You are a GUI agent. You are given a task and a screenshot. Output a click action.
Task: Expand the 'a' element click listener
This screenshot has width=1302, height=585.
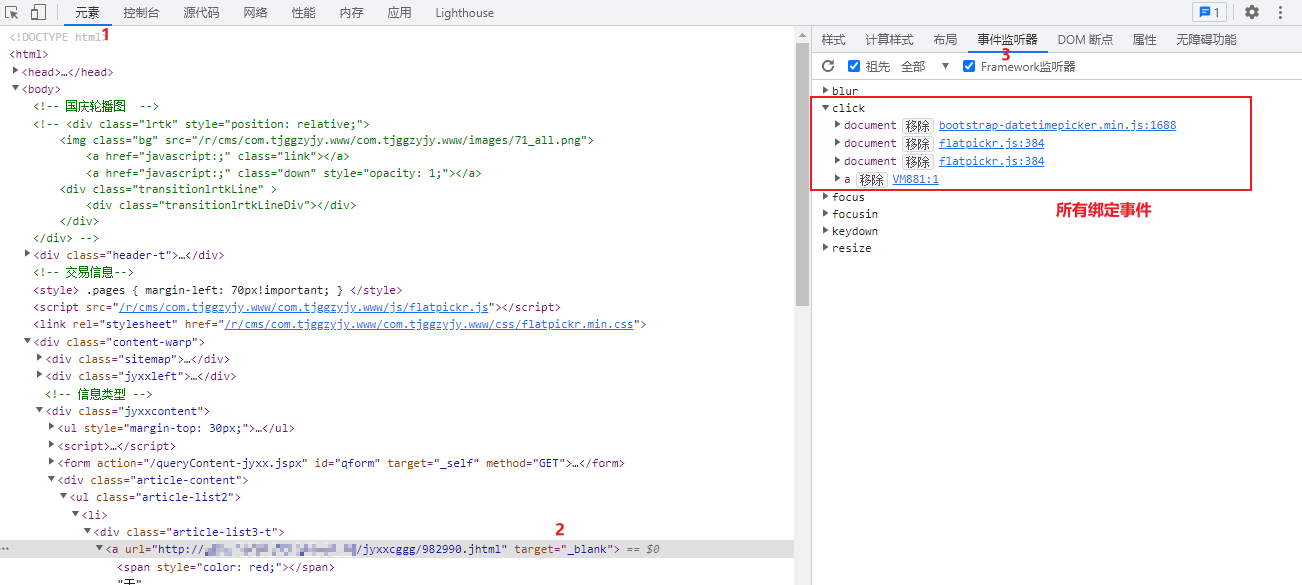click(837, 179)
